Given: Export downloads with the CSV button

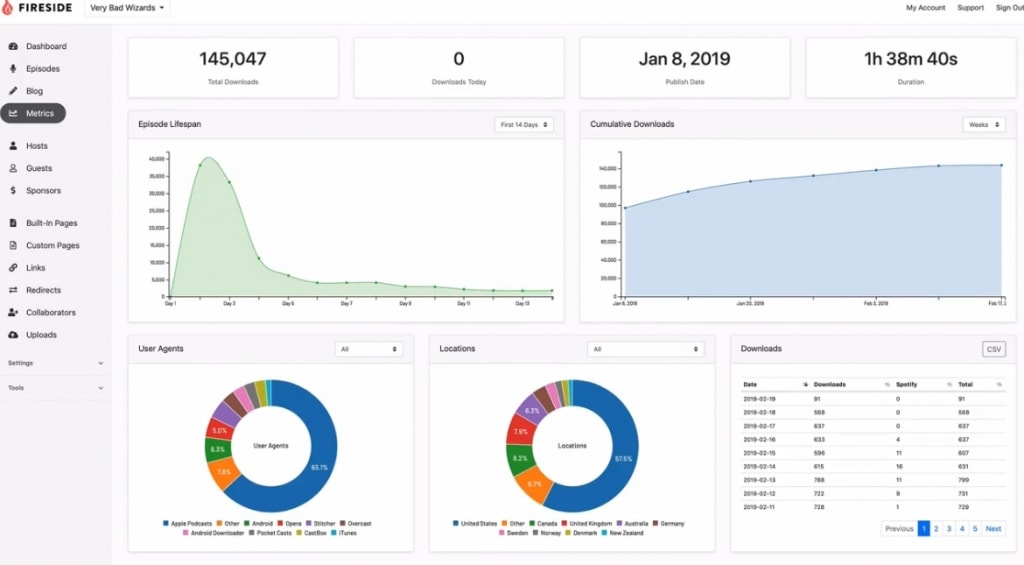Looking at the screenshot, I should pyautogui.click(x=994, y=349).
